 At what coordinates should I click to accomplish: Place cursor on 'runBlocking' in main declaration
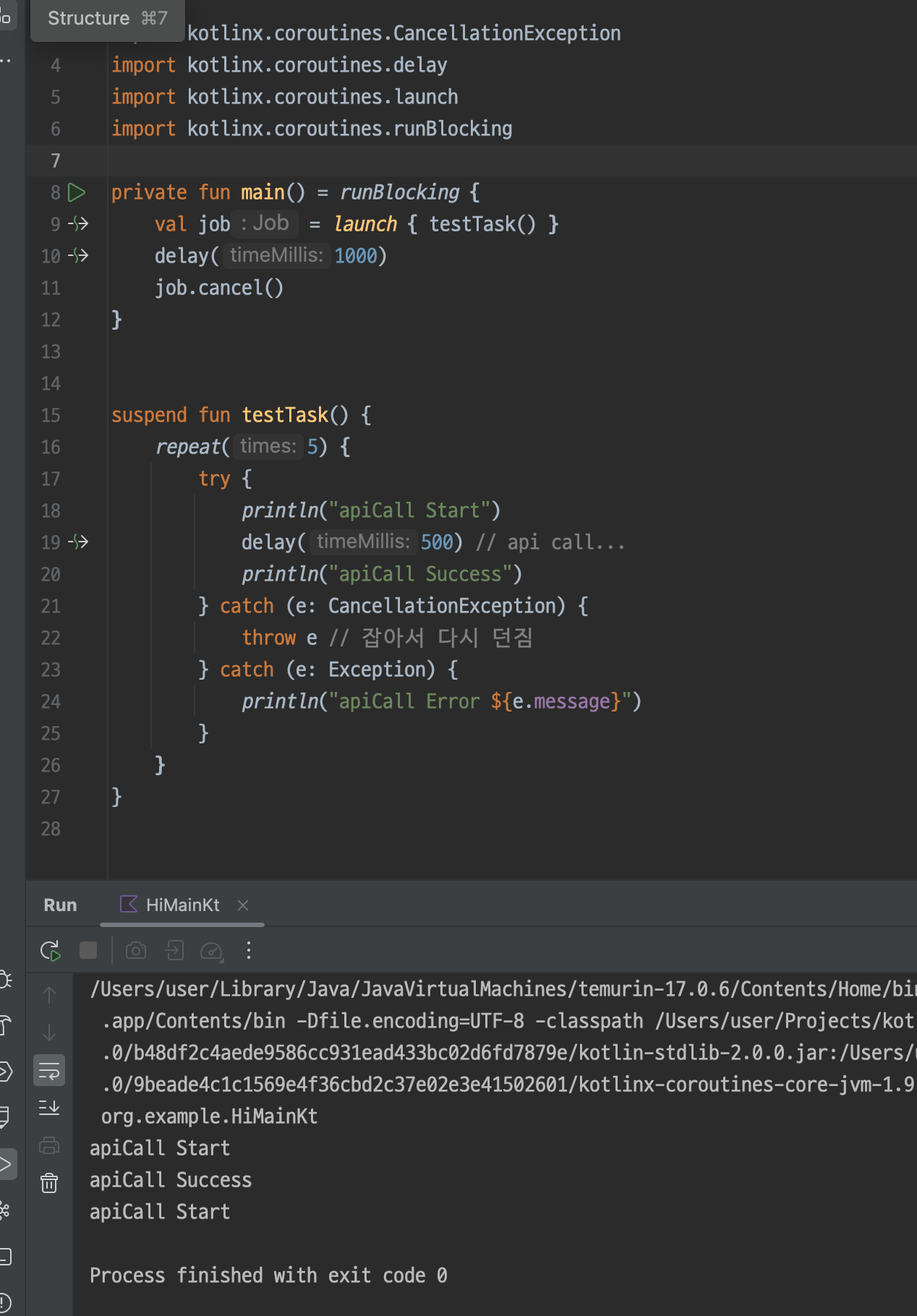coord(399,192)
